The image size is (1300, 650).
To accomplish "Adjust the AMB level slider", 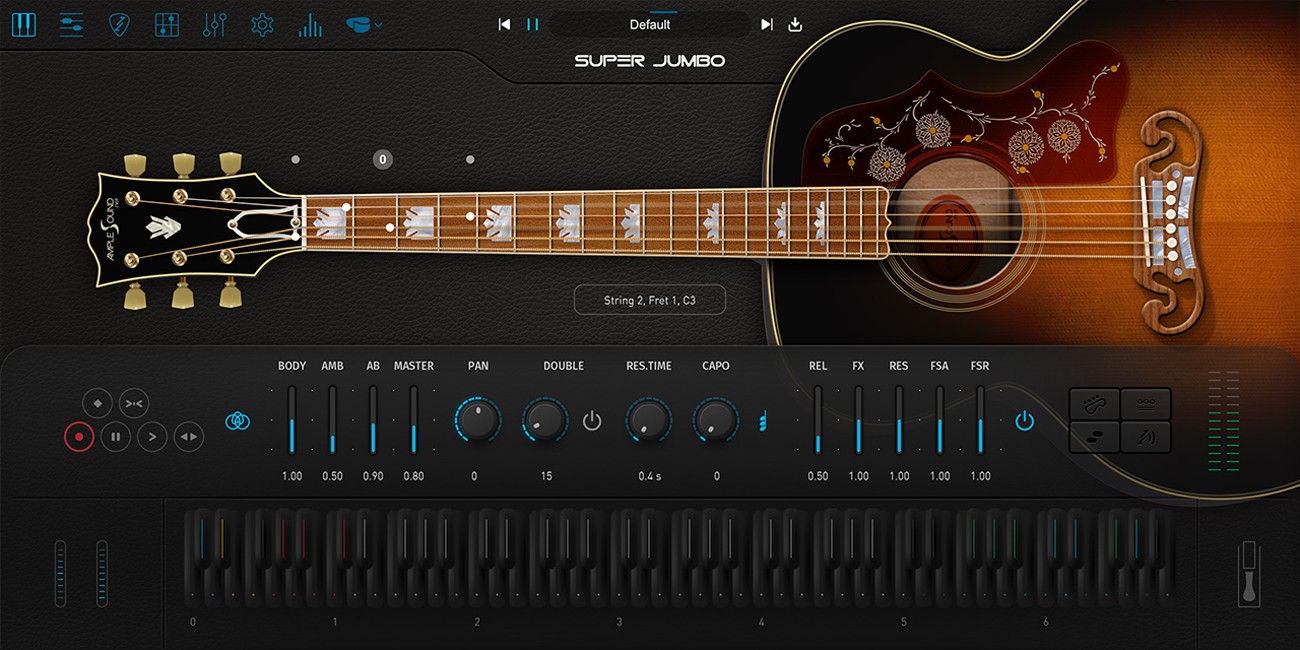I will (333, 420).
